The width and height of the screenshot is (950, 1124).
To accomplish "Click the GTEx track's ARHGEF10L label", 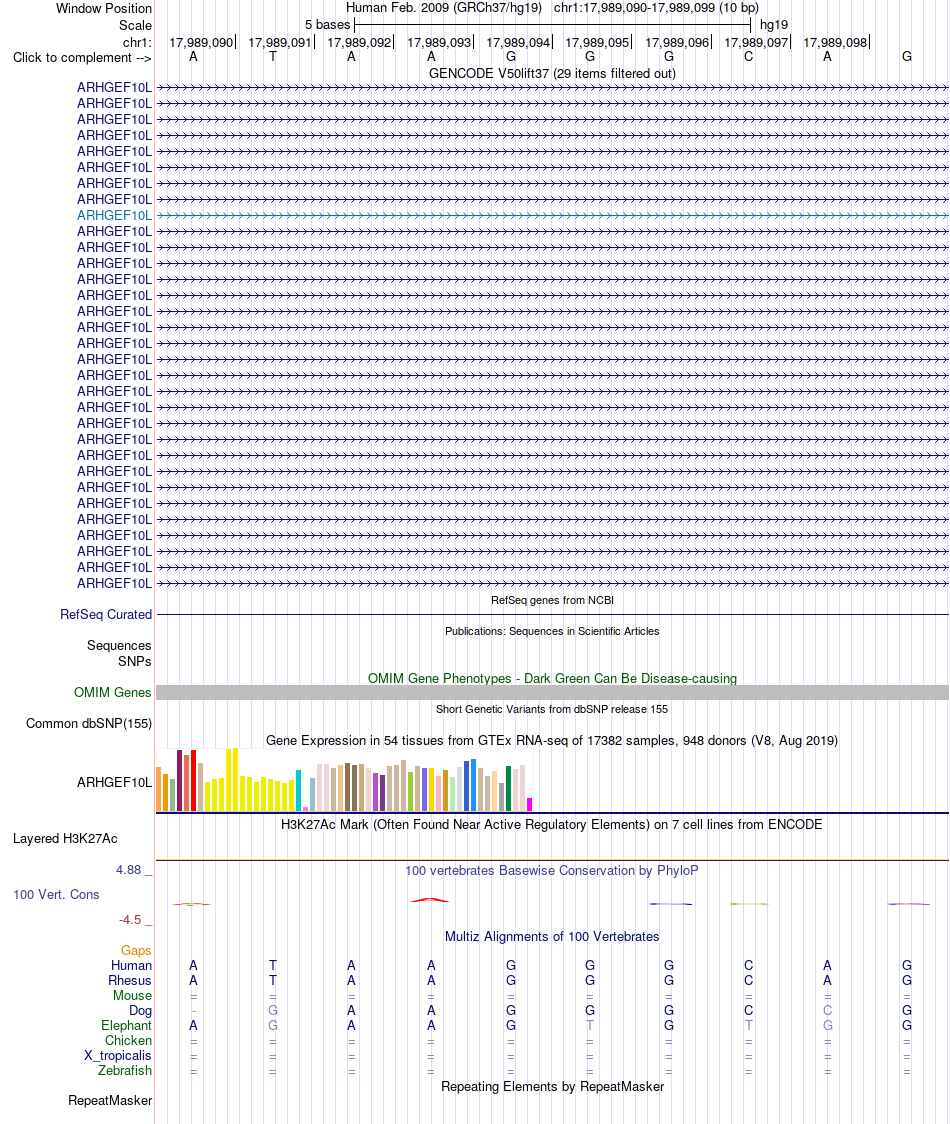I will click(114, 783).
